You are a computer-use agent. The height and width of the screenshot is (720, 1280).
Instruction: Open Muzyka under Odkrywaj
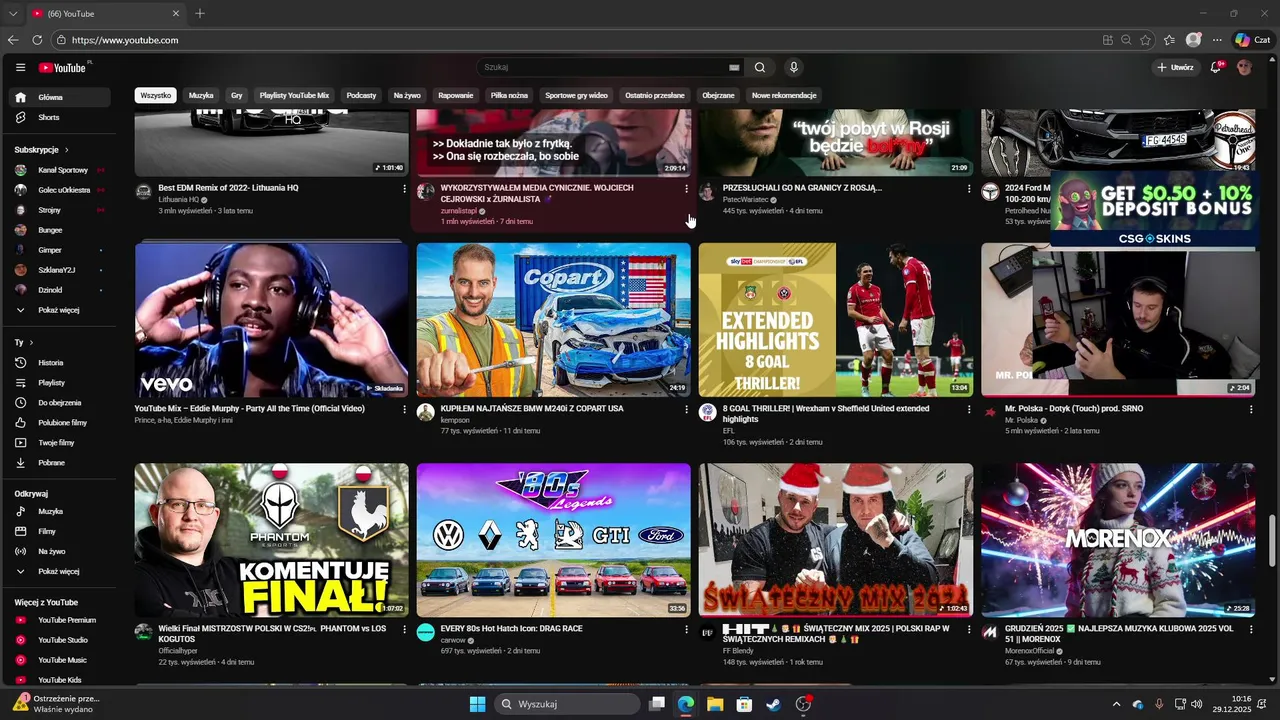coord(62,511)
